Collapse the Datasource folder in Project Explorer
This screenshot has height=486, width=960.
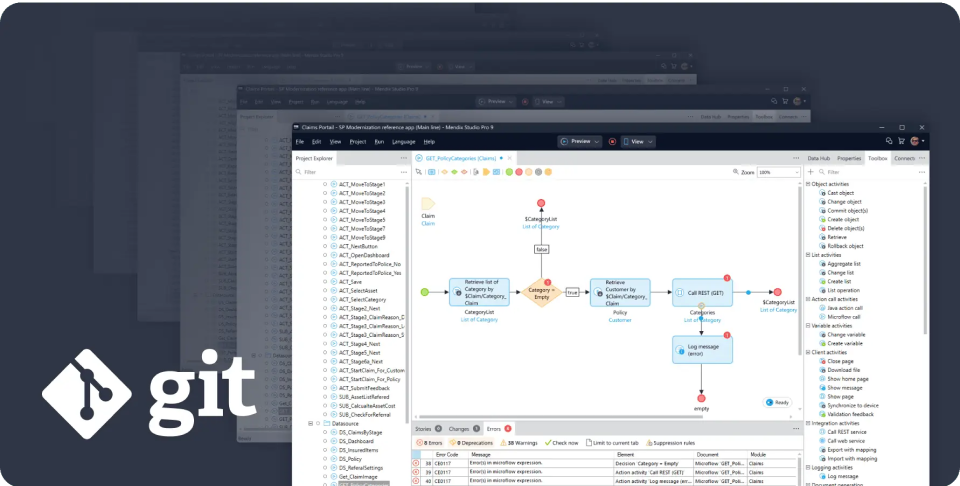click(x=310, y=423)
